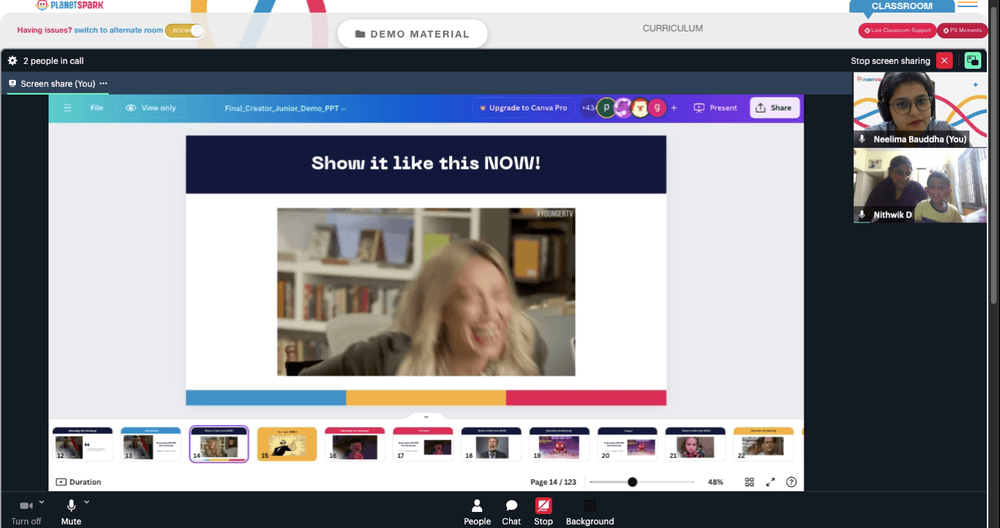
Task: Open the People panel
Action: pos(477,512)
